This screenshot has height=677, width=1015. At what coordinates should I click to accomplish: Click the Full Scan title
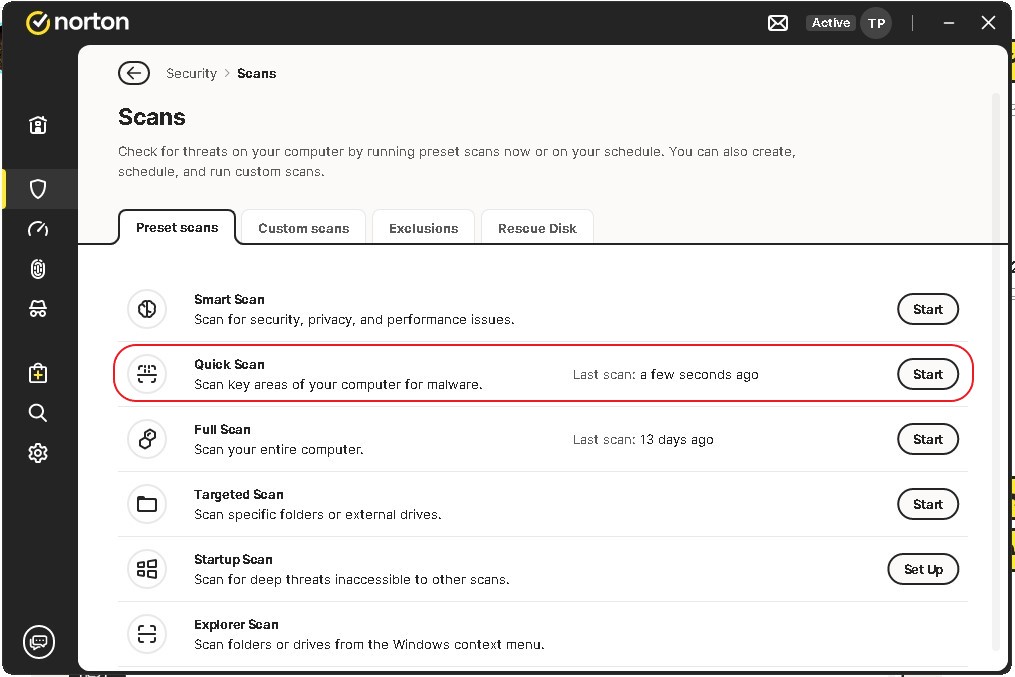click(222, 429)
